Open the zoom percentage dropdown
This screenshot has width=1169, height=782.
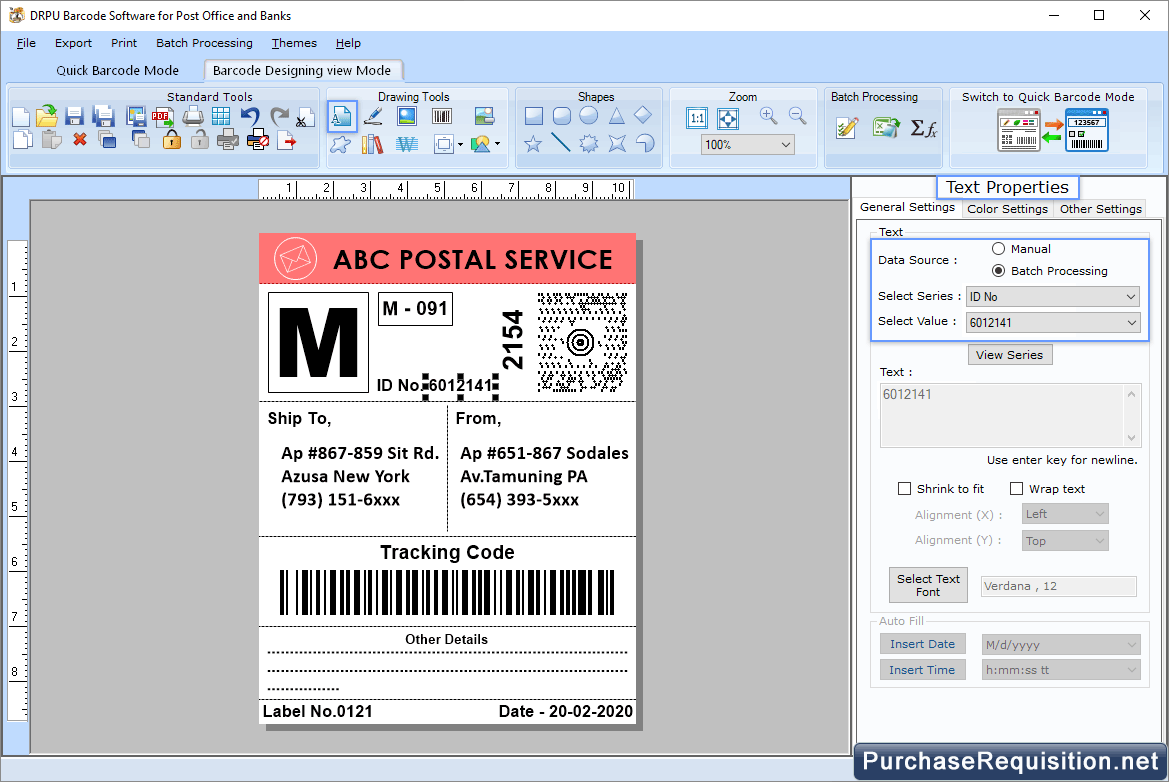[x=747, y=145]
